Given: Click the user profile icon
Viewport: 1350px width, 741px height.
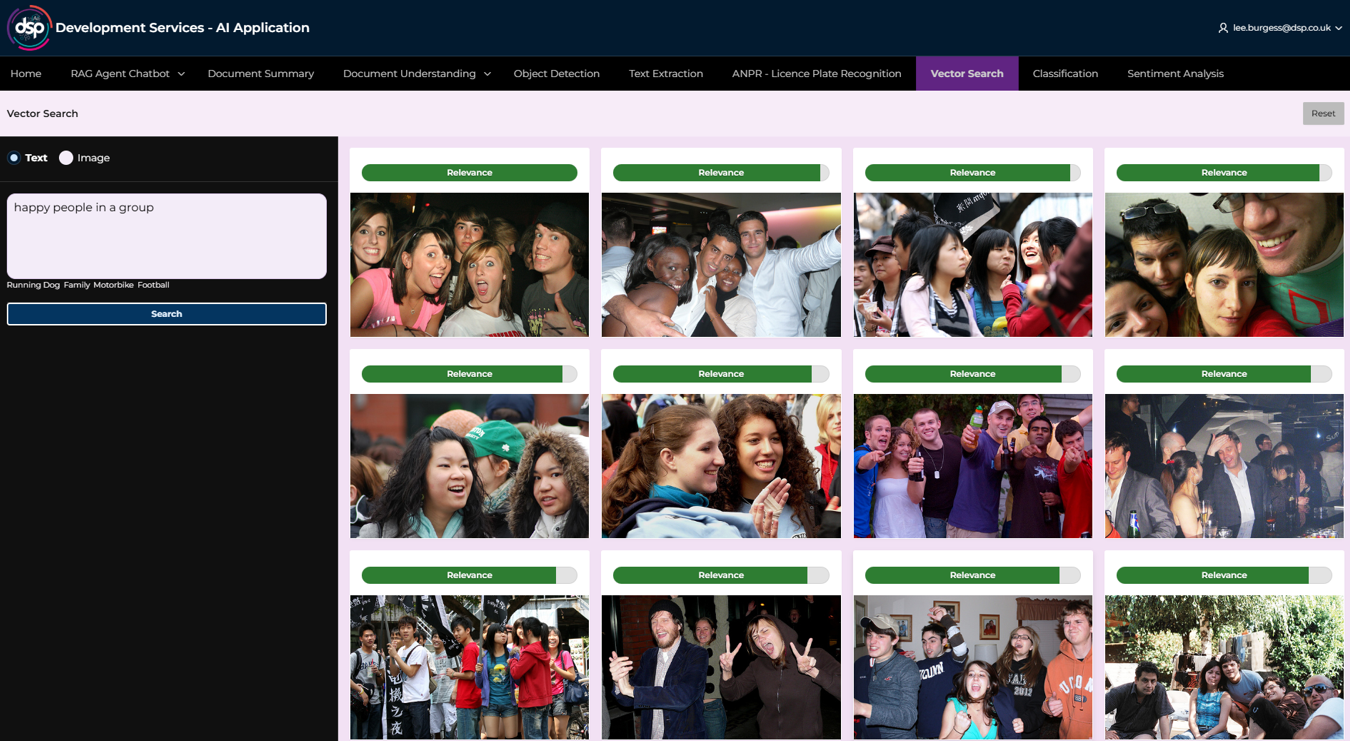Looking at the screenshot, I should 1222,28.
